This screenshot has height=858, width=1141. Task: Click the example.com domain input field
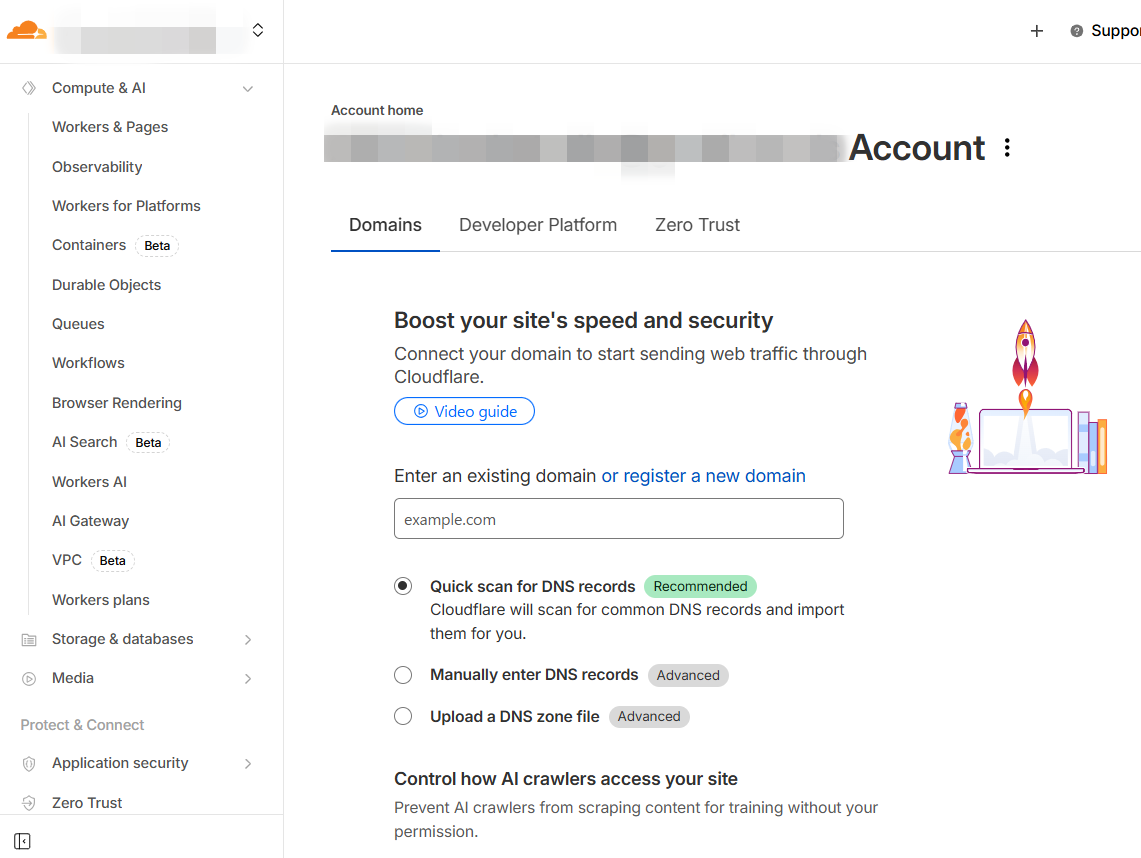(618, 519)
